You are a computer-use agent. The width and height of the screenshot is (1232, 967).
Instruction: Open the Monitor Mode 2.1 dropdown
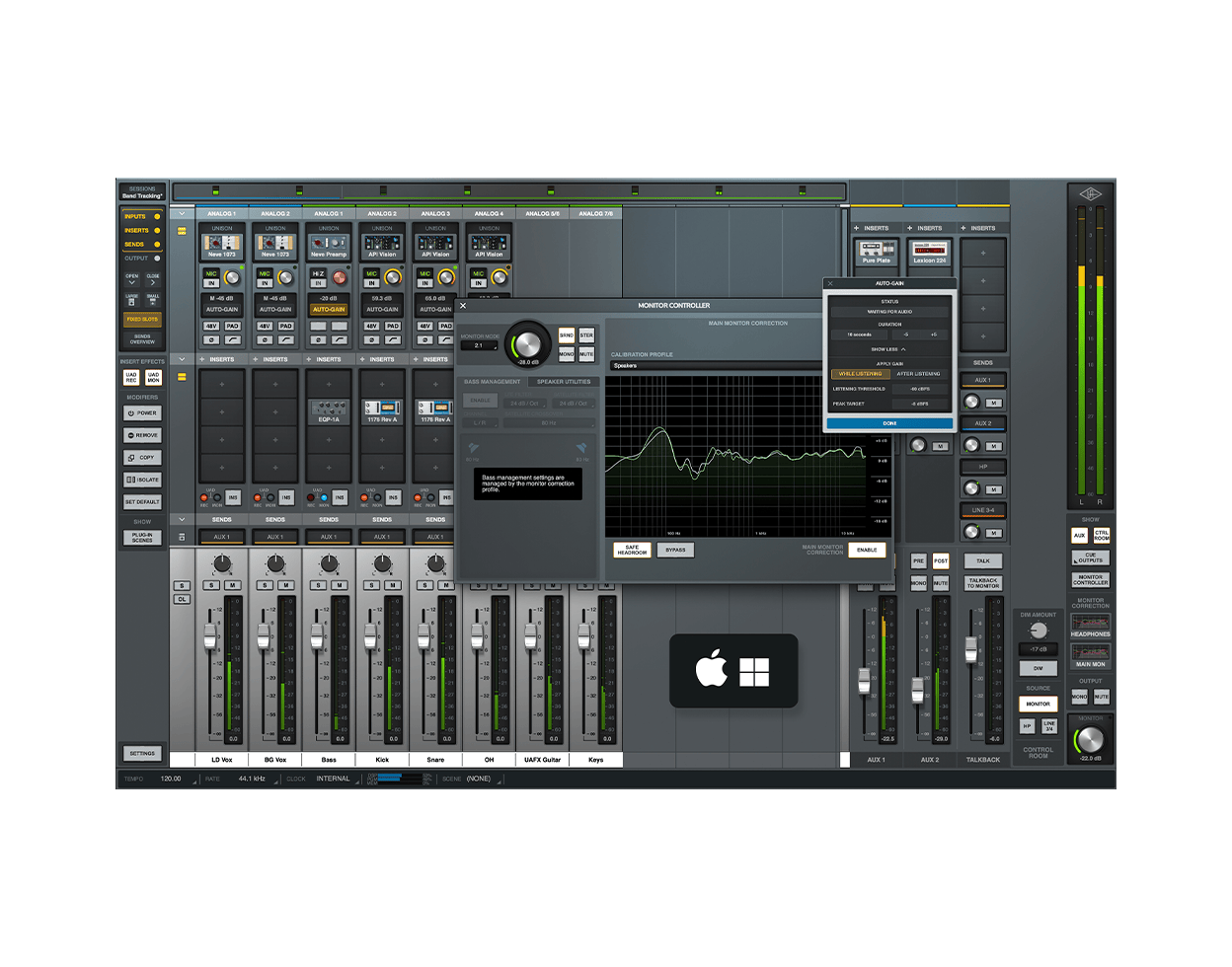click(480, 345)
